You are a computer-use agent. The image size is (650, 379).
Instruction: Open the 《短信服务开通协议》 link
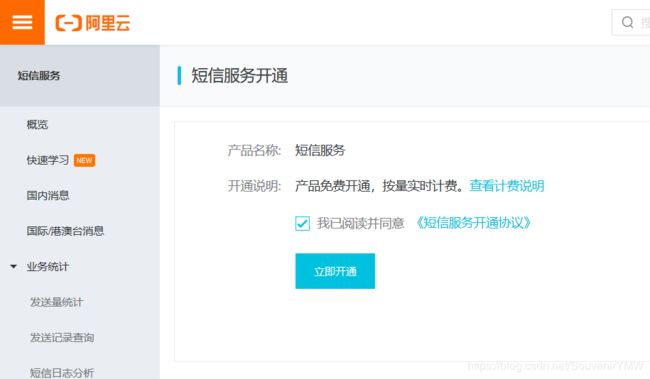473,223
